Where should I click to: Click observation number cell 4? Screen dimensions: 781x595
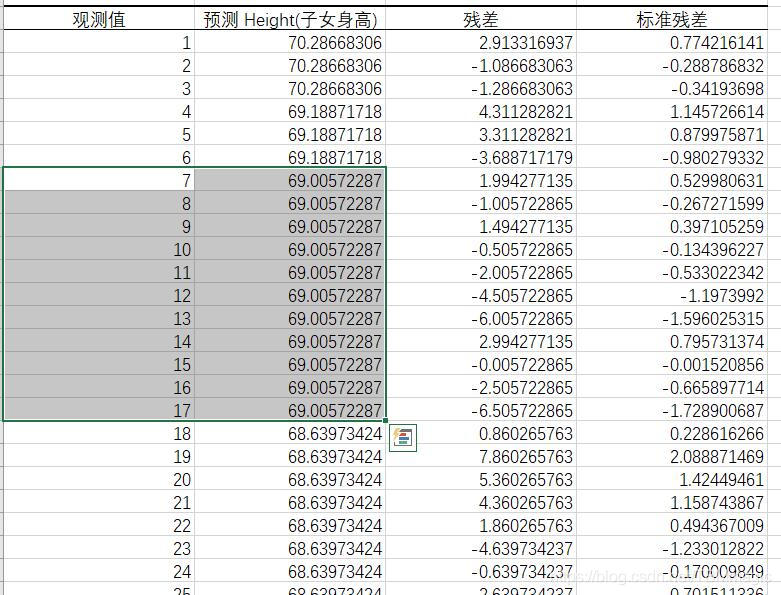tap(99, 112)
